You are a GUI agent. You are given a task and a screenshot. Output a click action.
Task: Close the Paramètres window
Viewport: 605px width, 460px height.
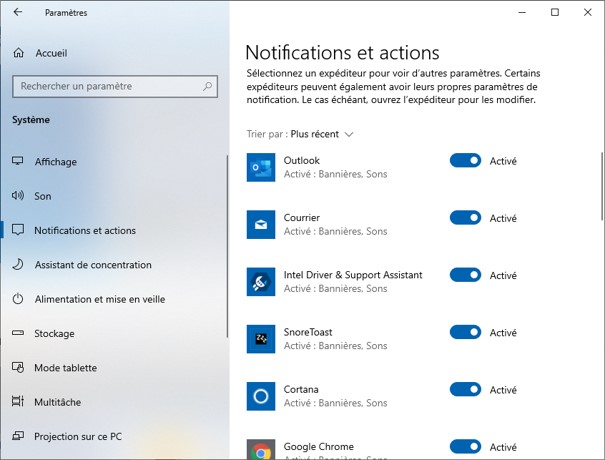588,12
